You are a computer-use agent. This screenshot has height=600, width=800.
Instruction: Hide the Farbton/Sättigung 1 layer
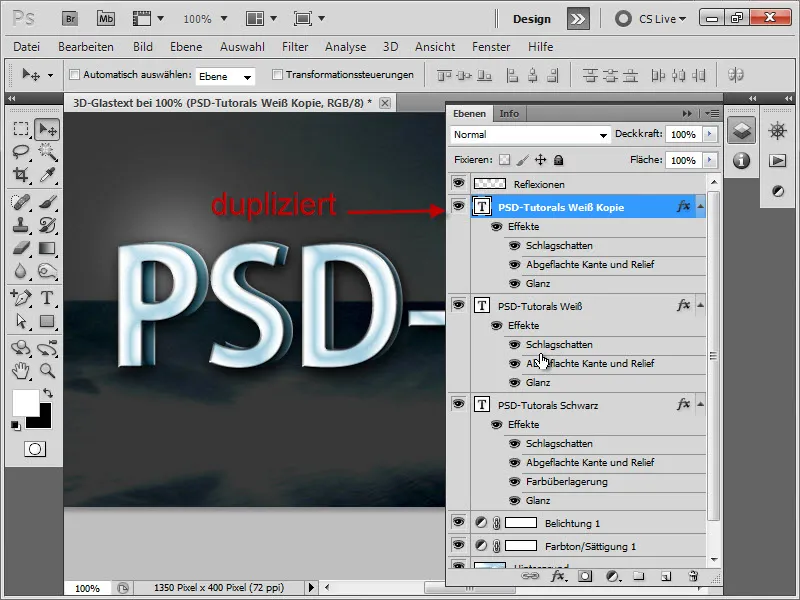pos(458,544)
